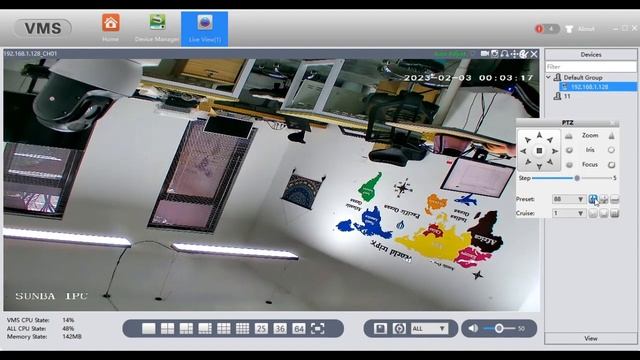Click the live camera video feed

(271, 184)
